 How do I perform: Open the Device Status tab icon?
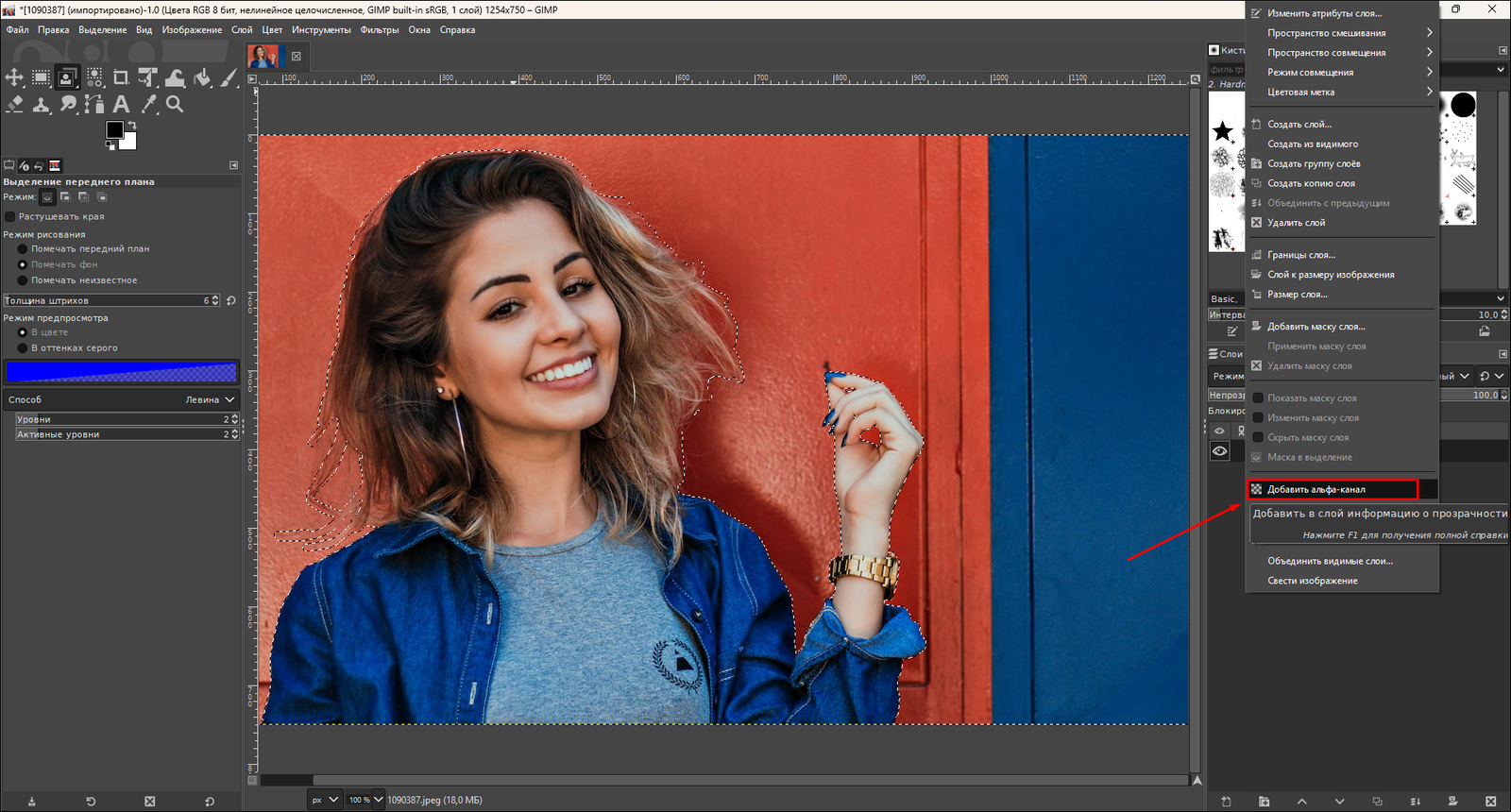(x=25, y=165)
